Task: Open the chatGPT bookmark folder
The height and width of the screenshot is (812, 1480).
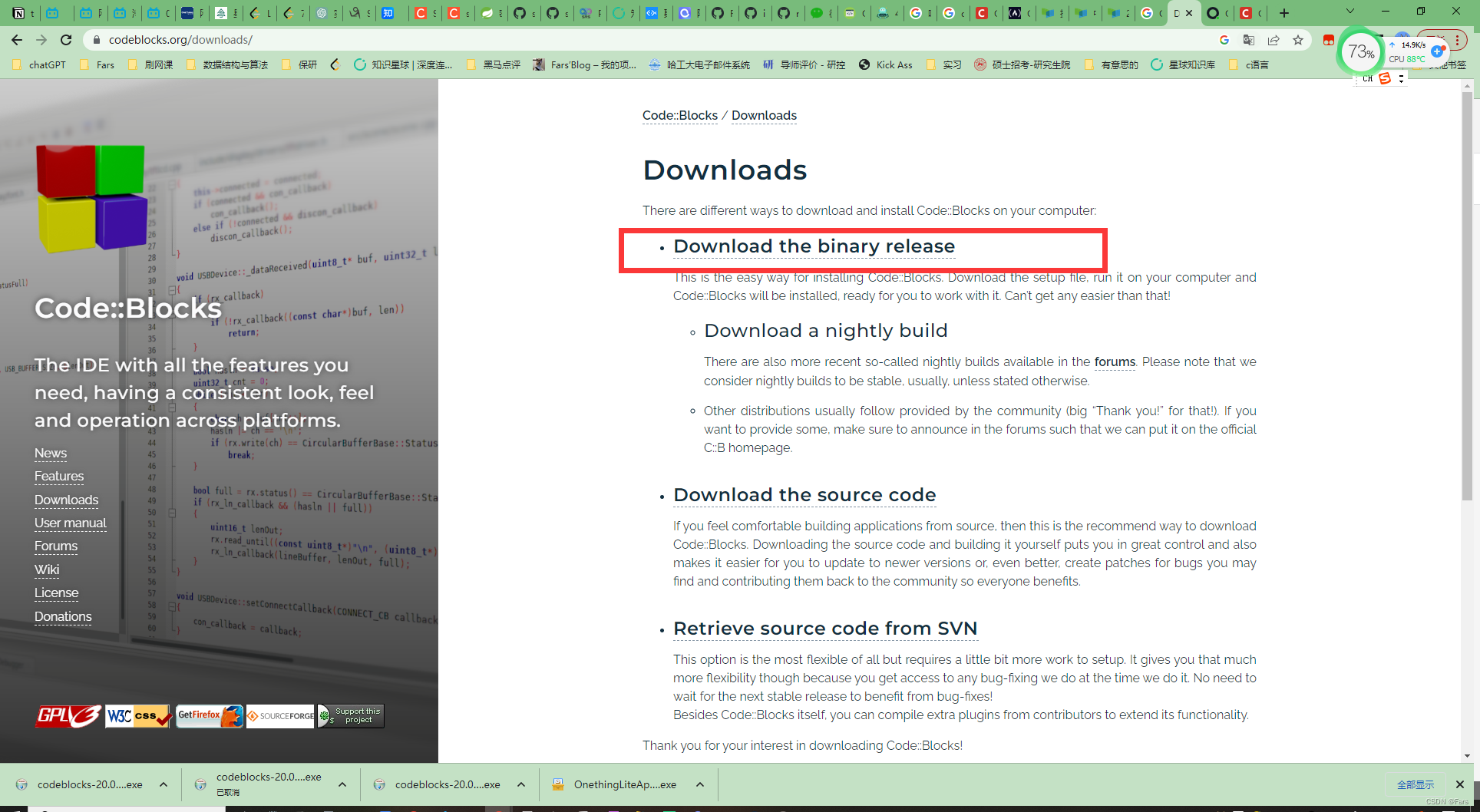Action: tap(39, 64)
